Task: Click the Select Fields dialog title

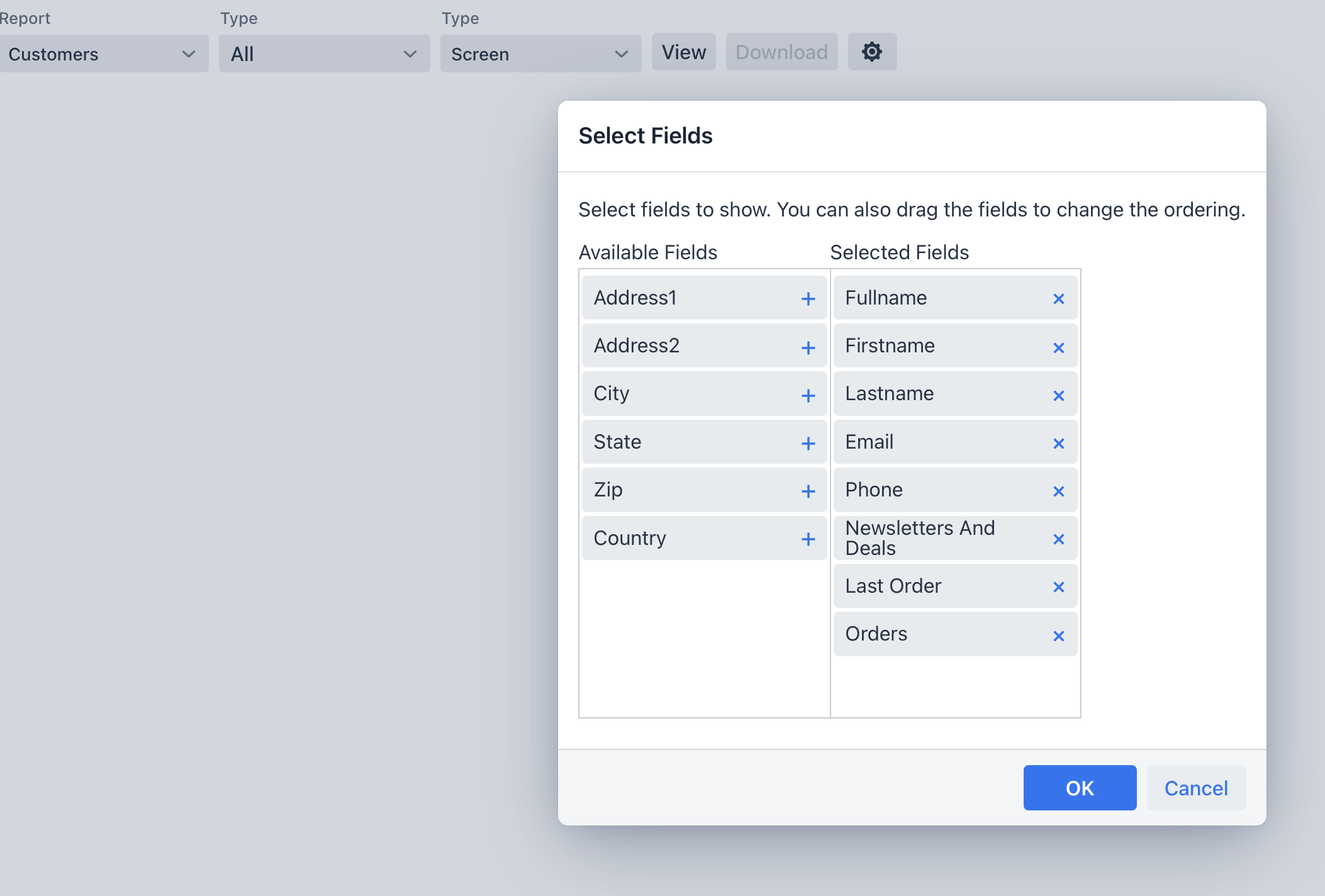Action: point(646,136)
